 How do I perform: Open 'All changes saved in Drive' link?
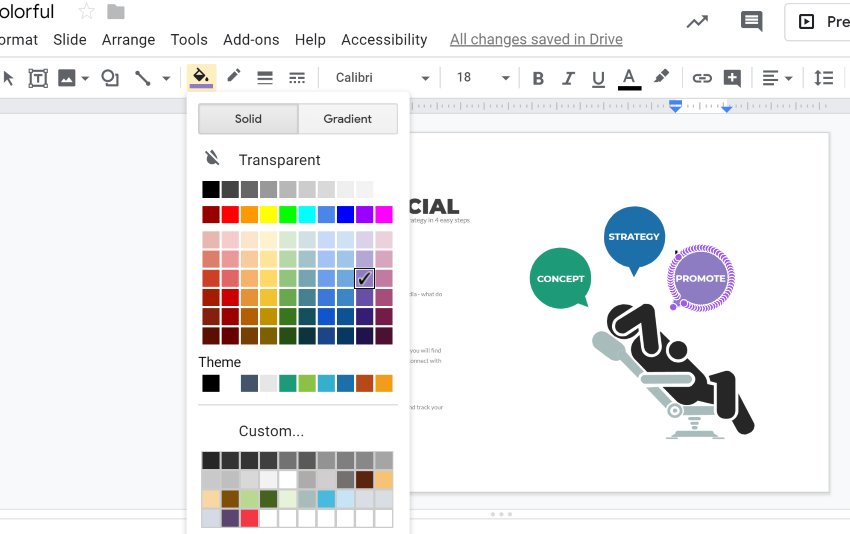click(536, 40)
